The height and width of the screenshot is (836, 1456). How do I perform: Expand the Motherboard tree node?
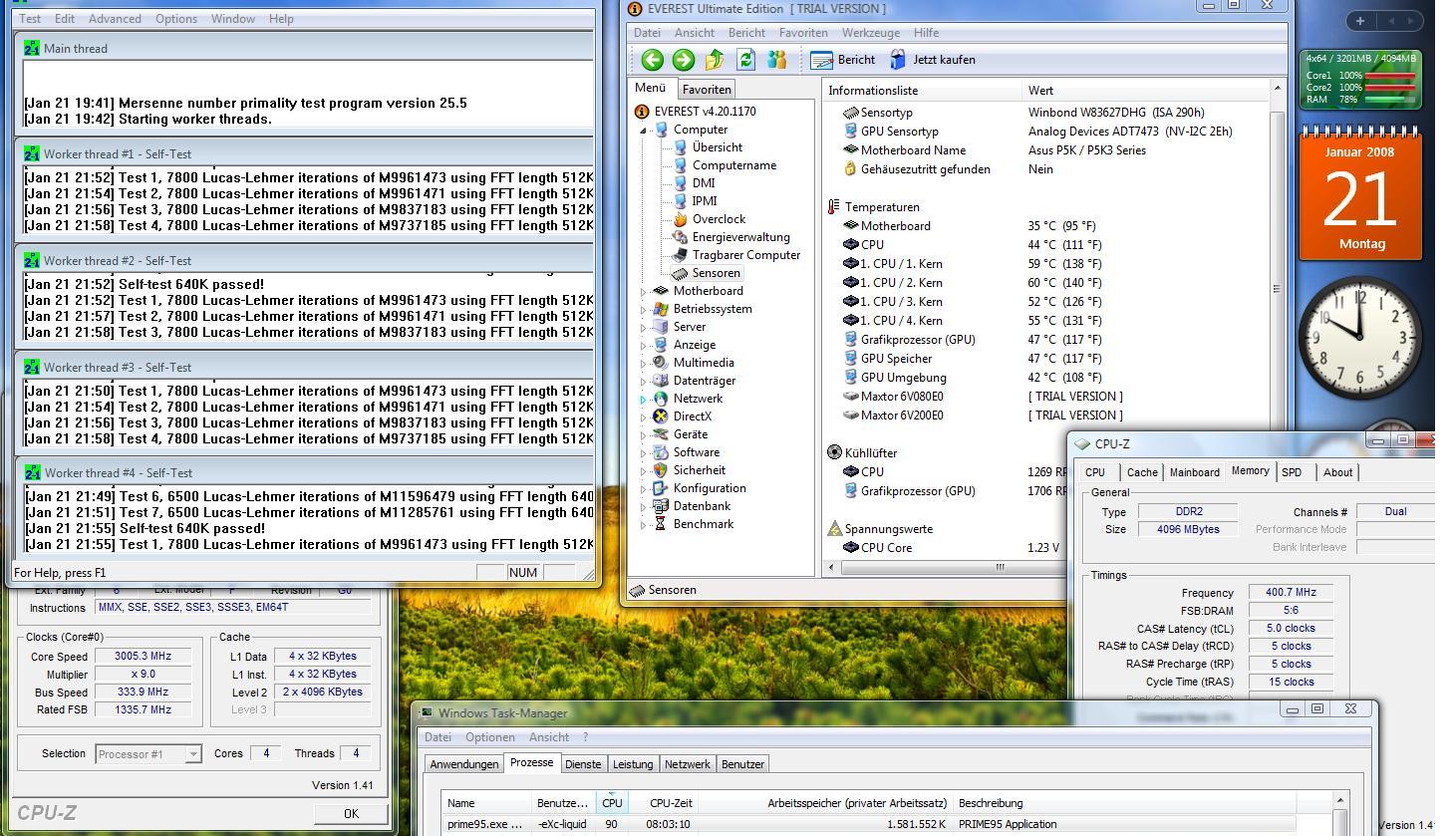(x=644, y=291)
